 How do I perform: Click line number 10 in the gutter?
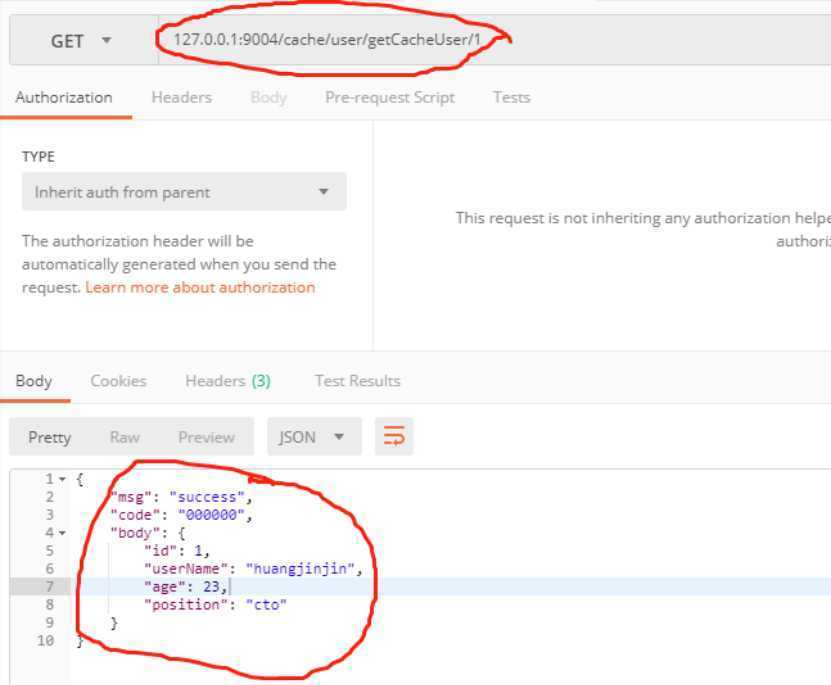[46, 640]
